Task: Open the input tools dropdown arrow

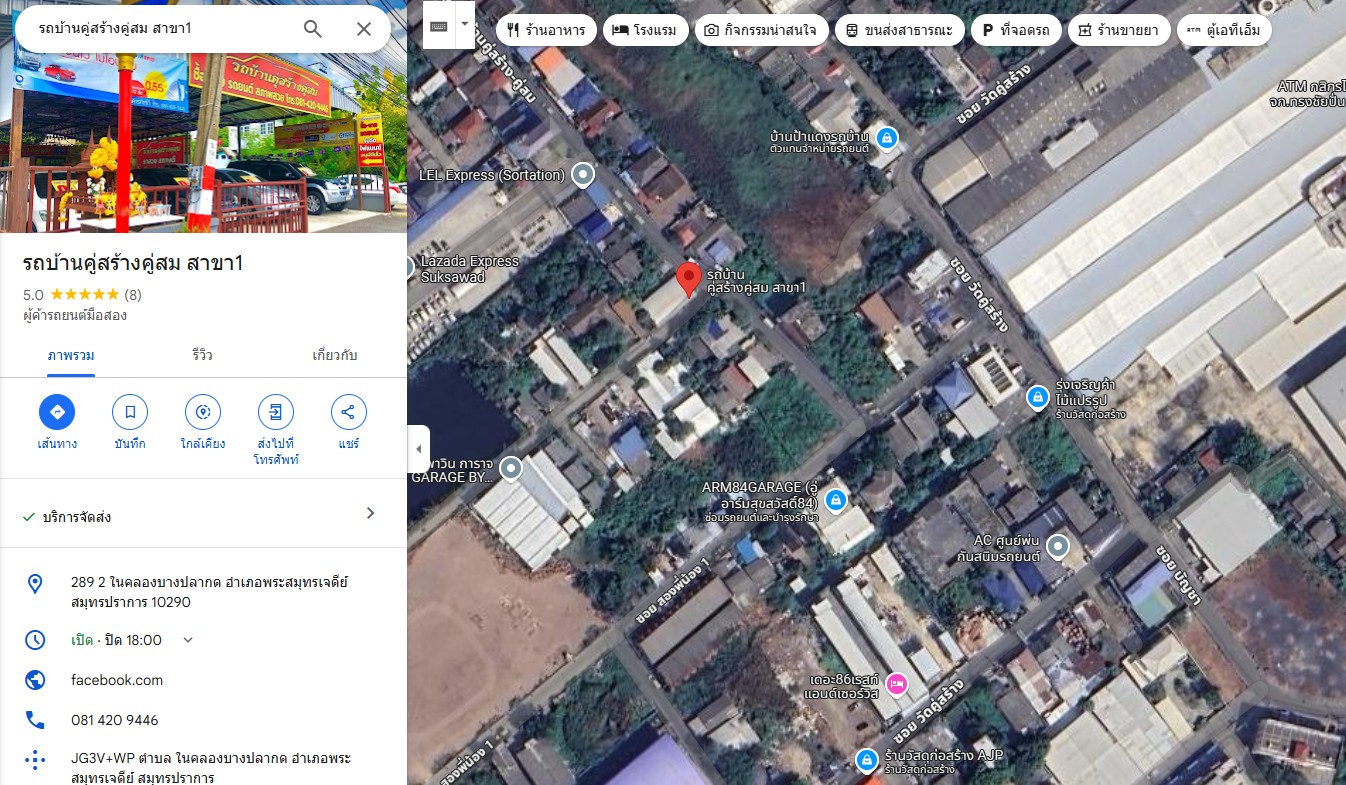Action: (464, 25)
